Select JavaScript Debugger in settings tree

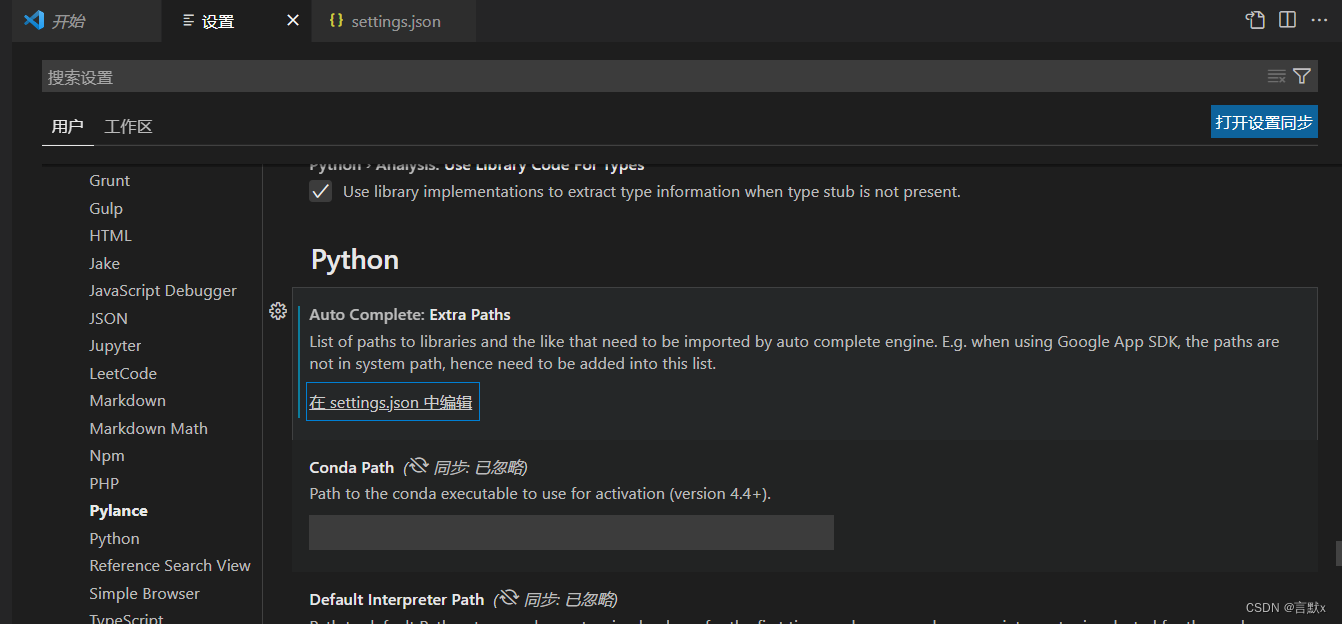(x=163, y=291)
